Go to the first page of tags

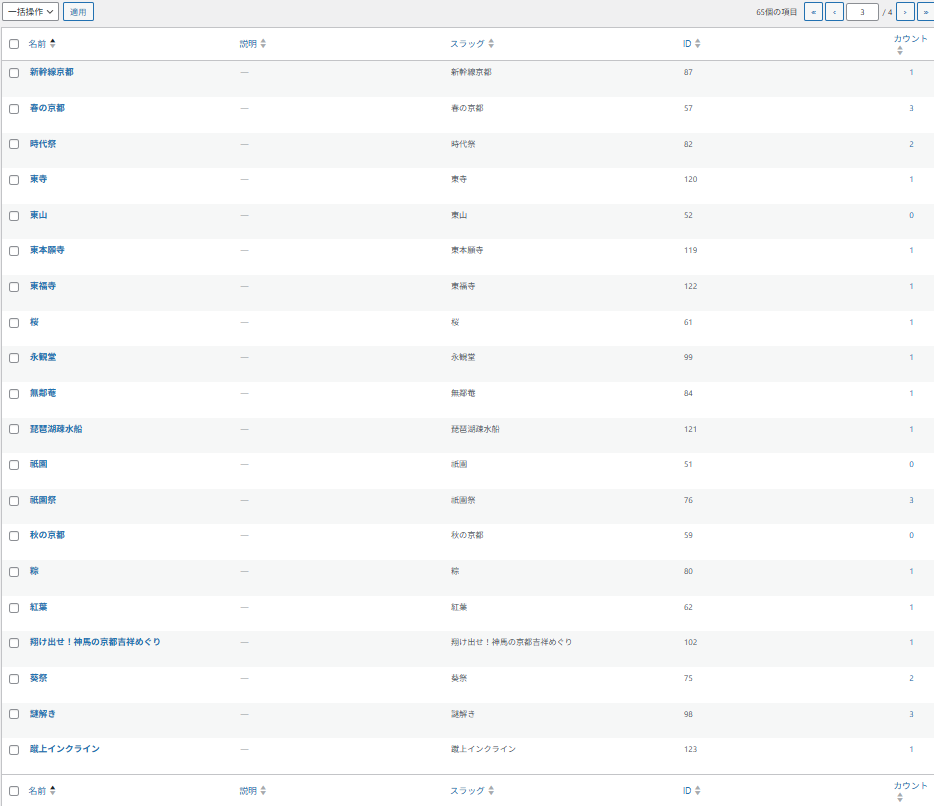click(813, 12)
